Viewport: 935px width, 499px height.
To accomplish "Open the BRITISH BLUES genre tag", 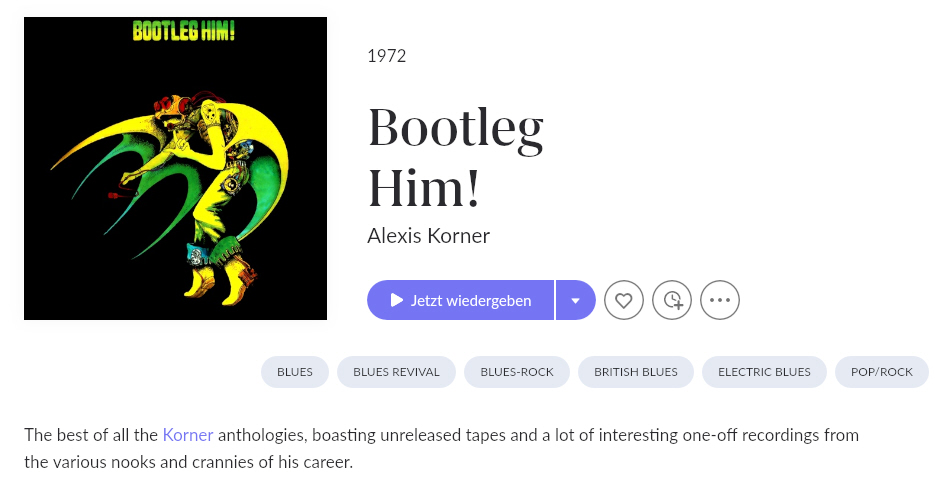I will tap(636, 372).
